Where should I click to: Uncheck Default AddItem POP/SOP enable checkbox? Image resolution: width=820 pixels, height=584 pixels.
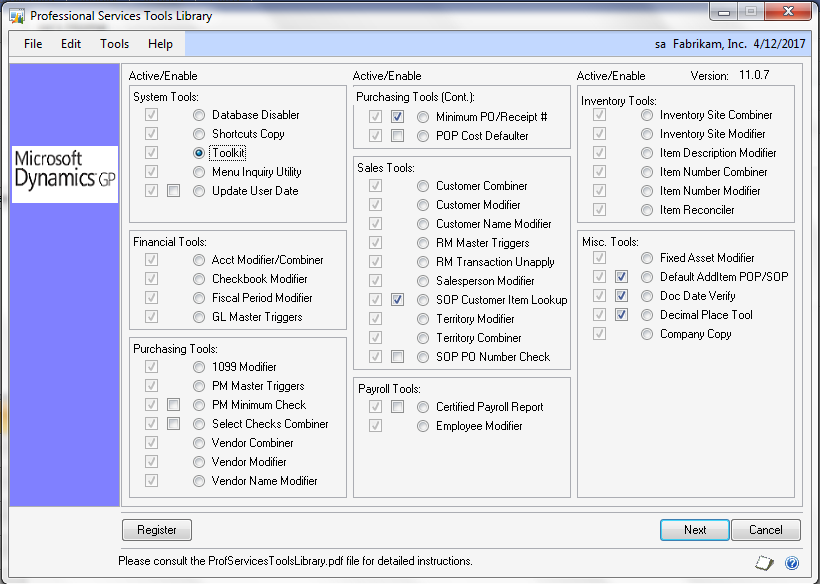(621, 277)
